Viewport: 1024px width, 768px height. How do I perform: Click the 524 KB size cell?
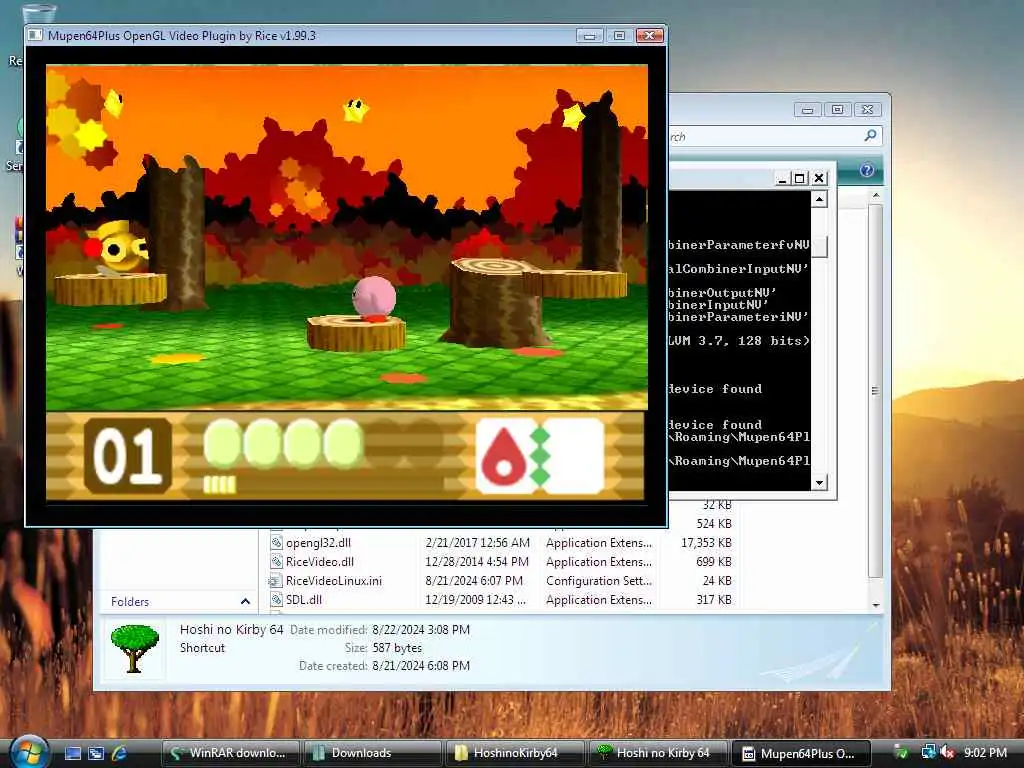(x=714, y=524)
